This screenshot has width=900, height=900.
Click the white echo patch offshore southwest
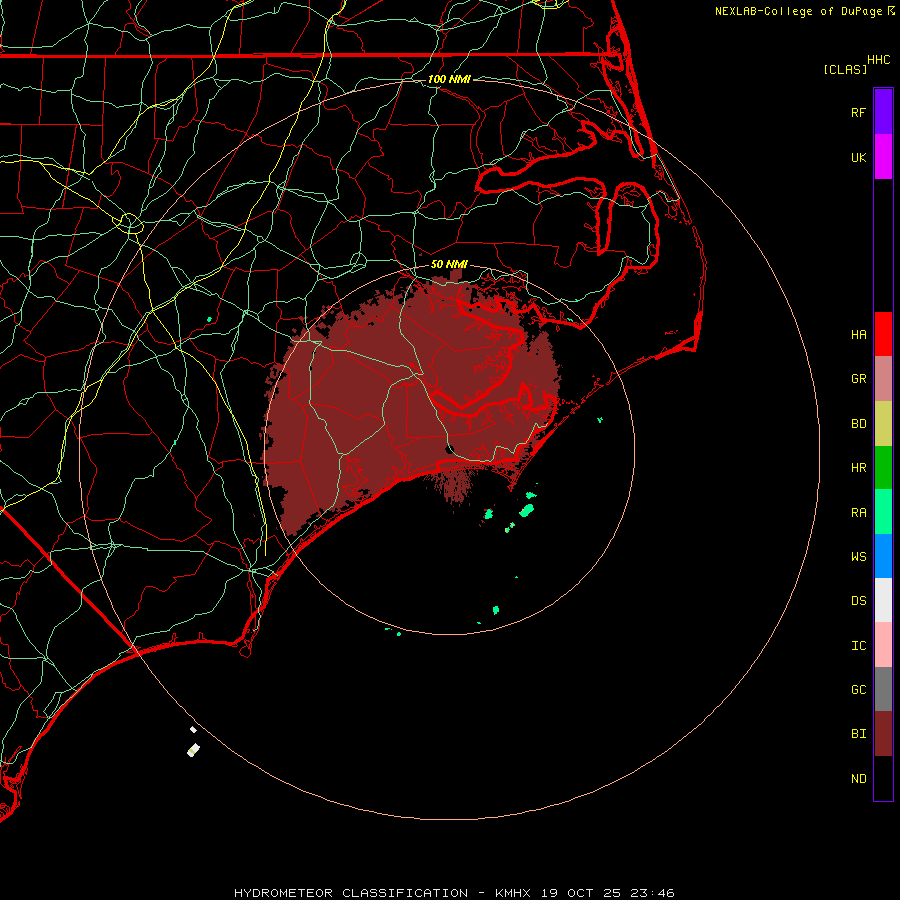coord(193,750)
